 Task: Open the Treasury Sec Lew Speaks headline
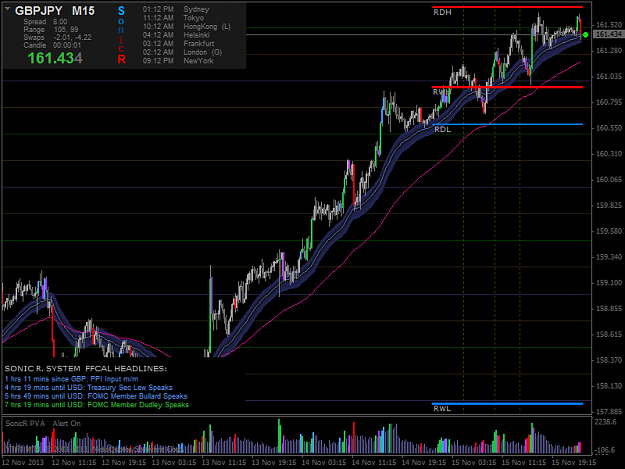click(88, 388)
